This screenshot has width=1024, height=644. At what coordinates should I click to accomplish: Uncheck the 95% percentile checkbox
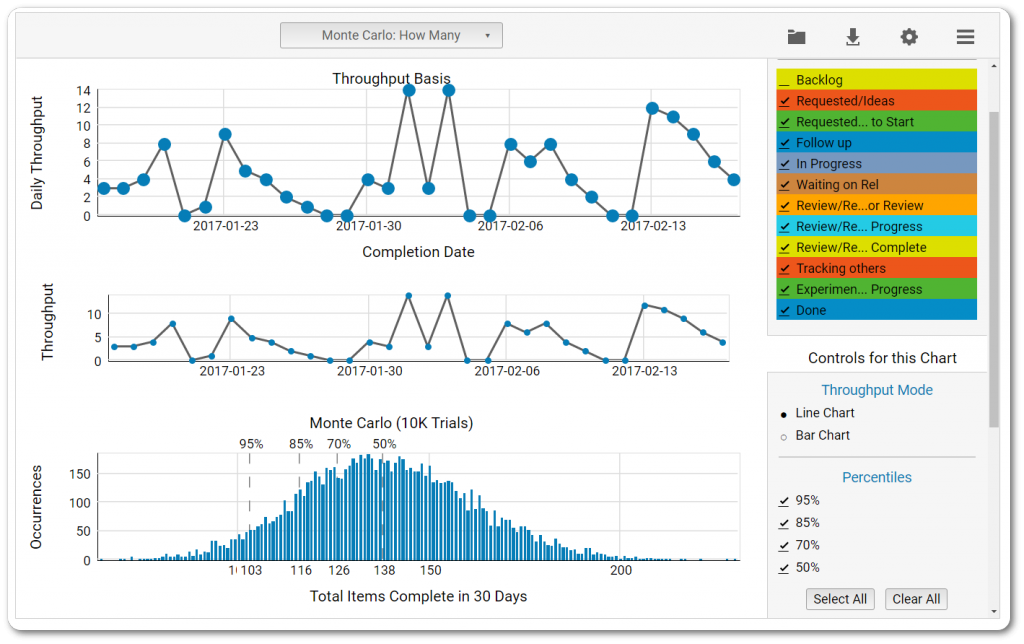[x=784, y=501]
